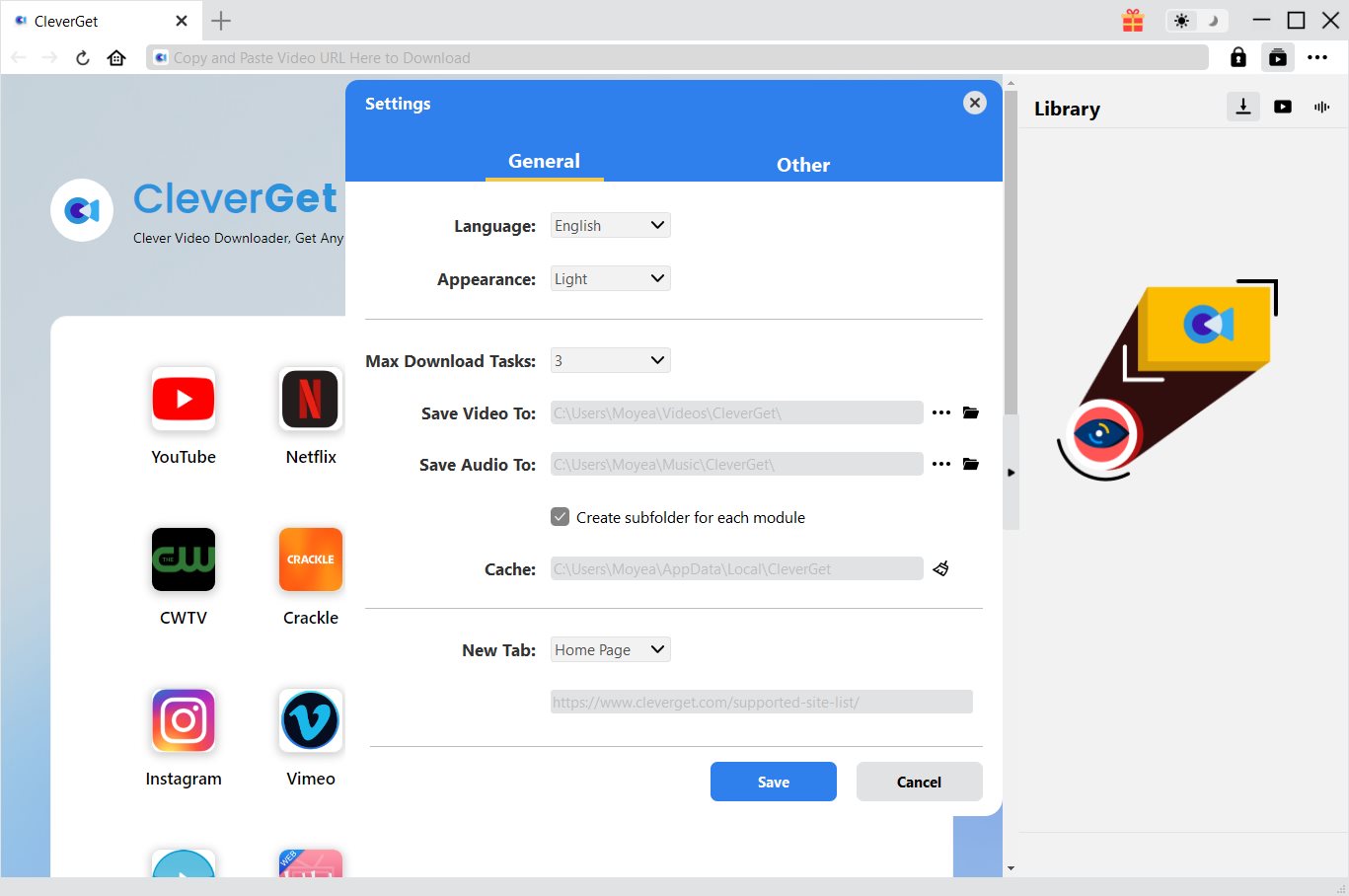Screen dimensions: 1349x896
Task: Click the gift promotion icon
Action: click(x=1132, y=20)
